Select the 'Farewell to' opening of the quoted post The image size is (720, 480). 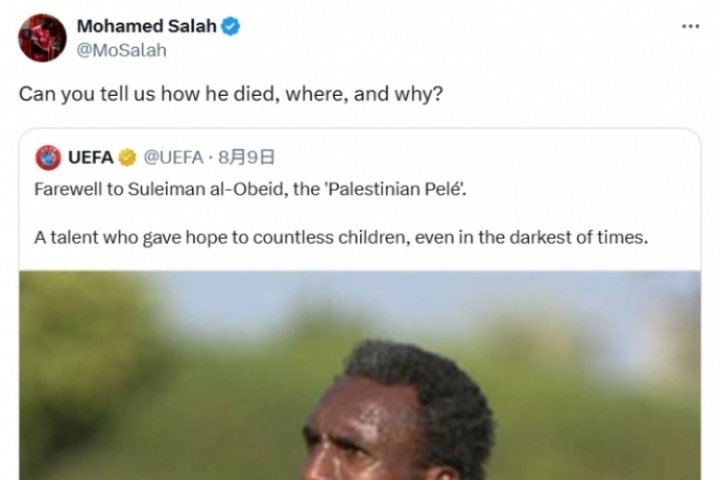(x=71, y=190)
